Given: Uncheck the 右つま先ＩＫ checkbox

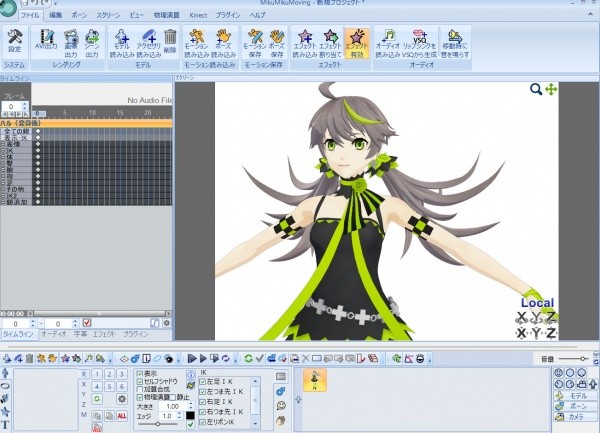Looking at the screenshot, I should coord(203,412).
